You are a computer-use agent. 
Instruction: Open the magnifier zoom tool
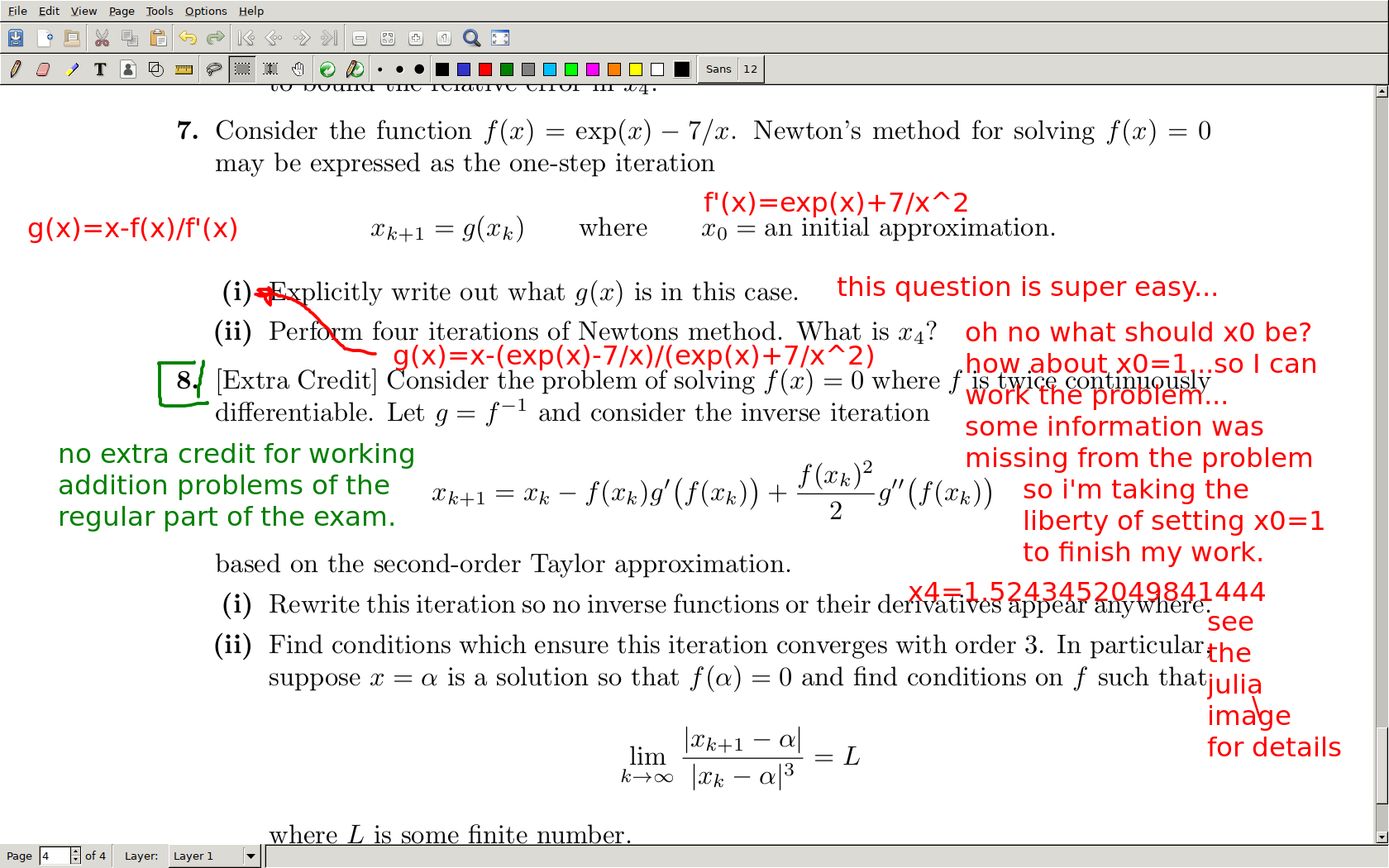click(x=471, y=38)
